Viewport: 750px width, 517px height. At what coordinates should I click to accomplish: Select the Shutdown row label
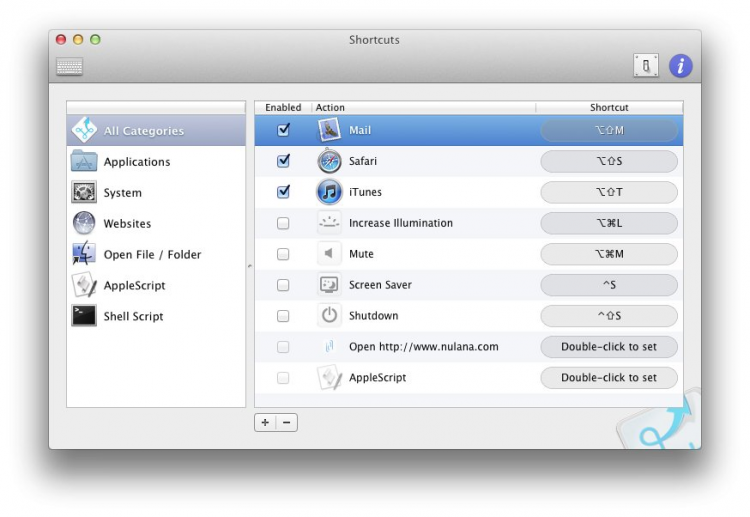374,316
